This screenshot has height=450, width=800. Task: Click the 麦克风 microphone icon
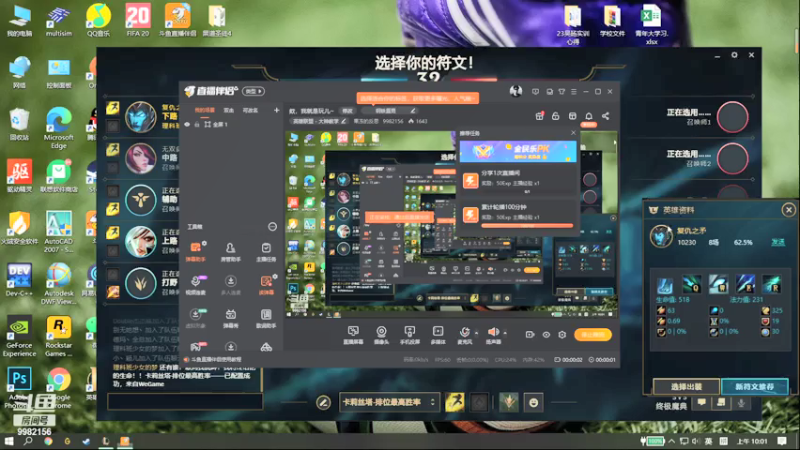click(x=464, y=333)
